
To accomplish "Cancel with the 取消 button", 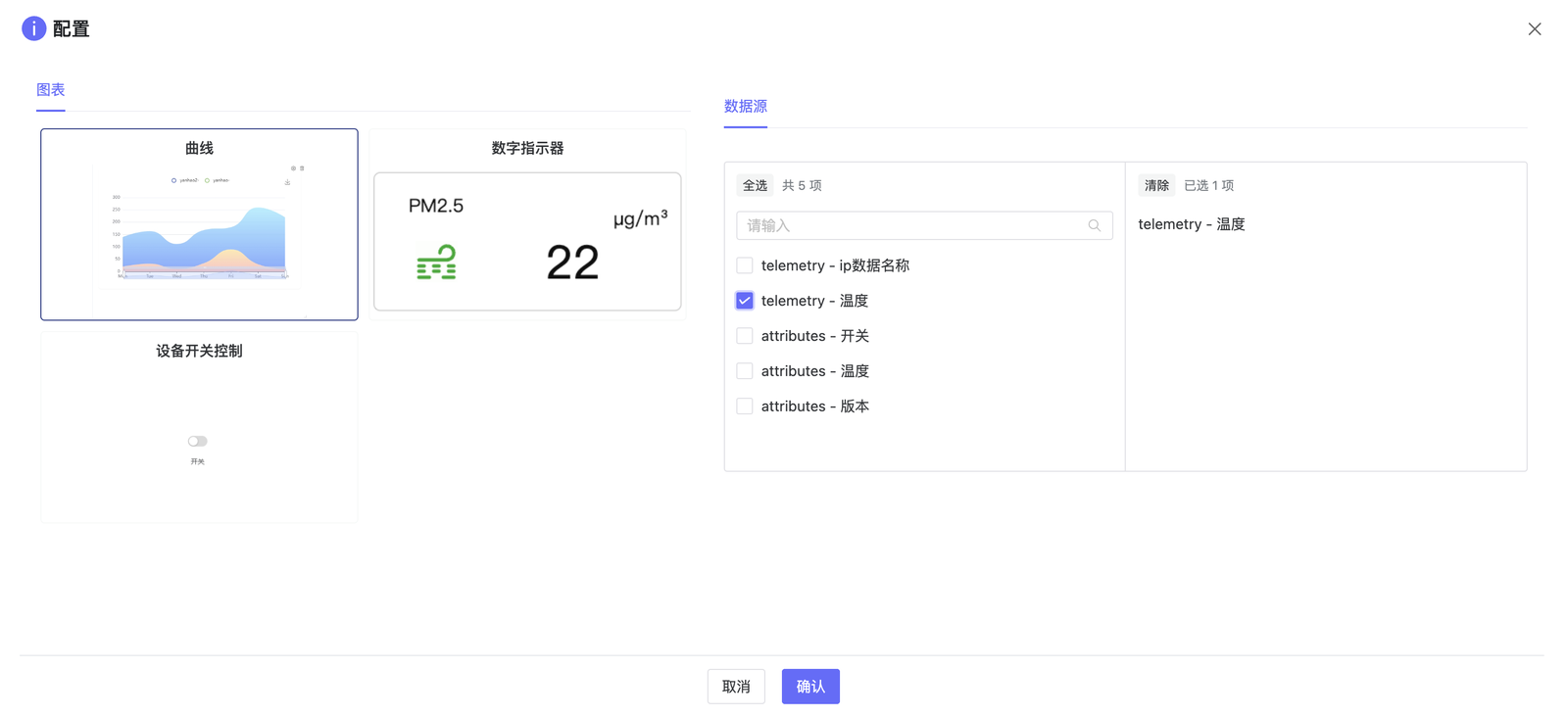I will (x=736, y=687).
